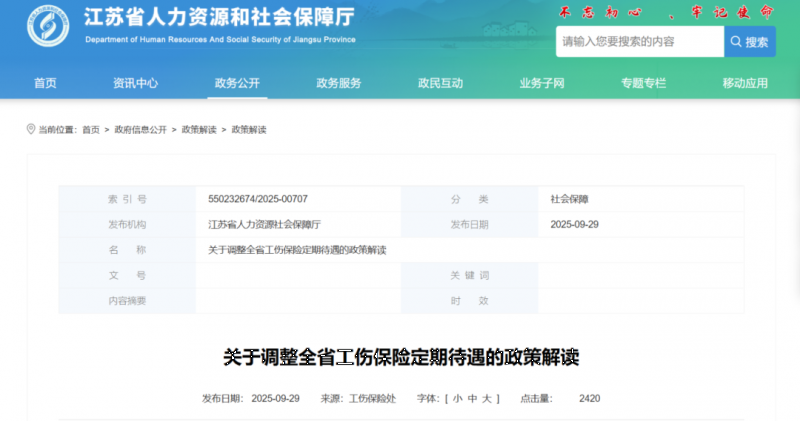Click the location pin icon in breadcrumb
Viewport: 800px width, 421px height.
tap(30, 130)
